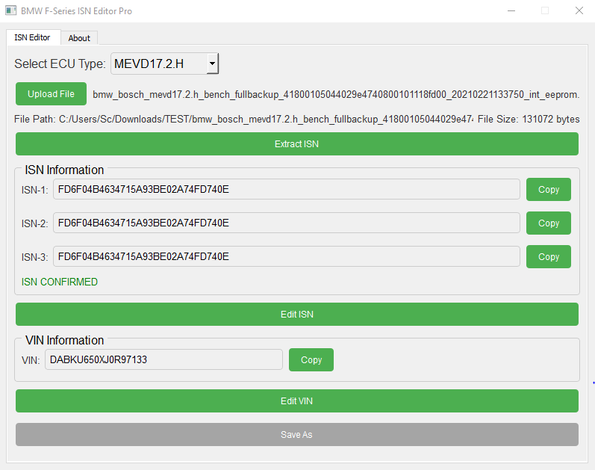Select the MEVD17.2.H combo box
The width and height of the screenshot is (595, 470).
165,63
